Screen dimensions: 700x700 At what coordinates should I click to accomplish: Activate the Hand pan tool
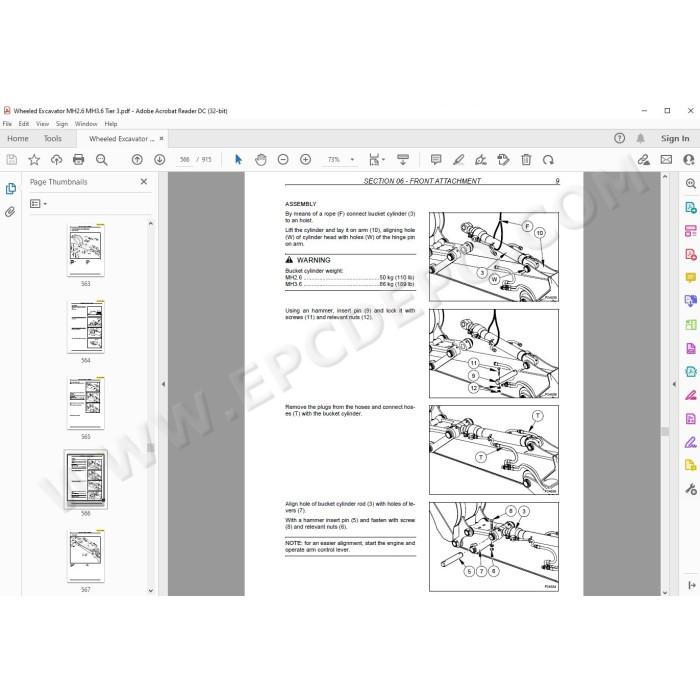(x=261, y=160)
